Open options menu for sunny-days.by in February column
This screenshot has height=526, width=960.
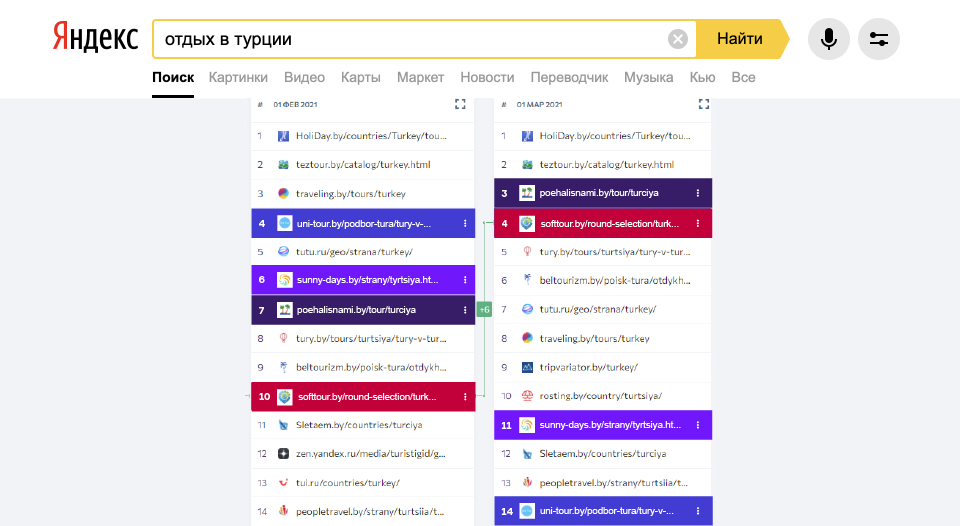[465, 280]
